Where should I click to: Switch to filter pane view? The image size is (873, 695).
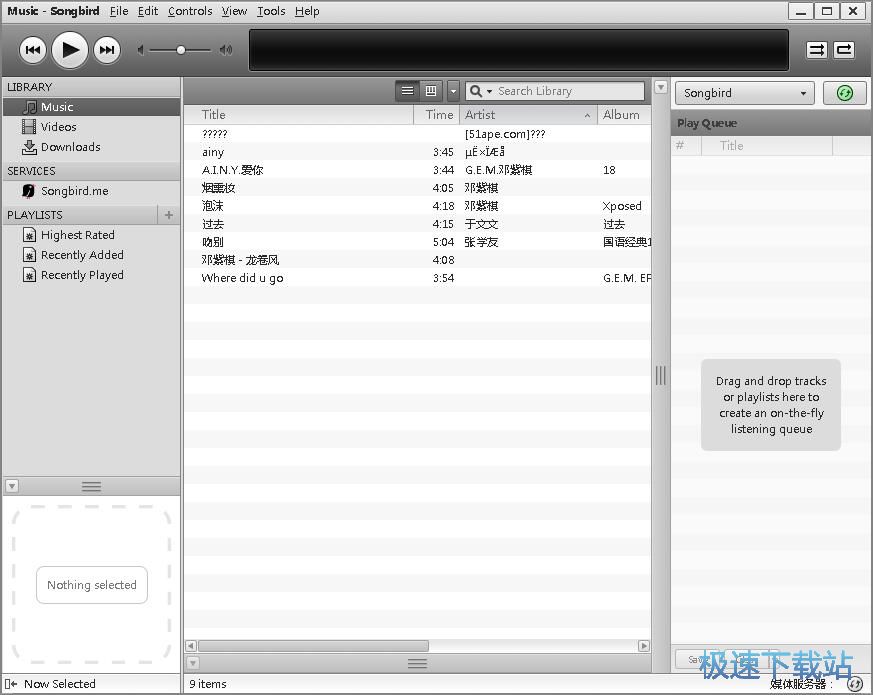pyautogui.click(x=431, y=91)
